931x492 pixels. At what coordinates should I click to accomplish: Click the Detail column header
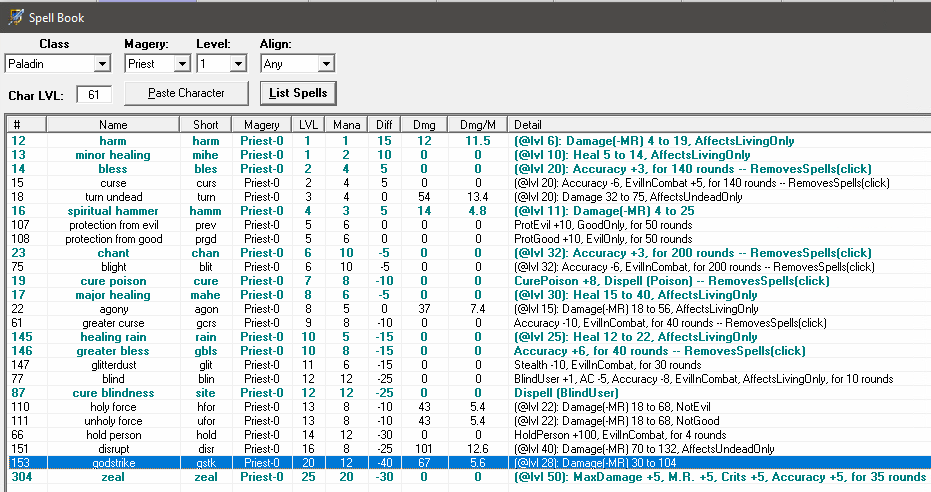[528, 125]
